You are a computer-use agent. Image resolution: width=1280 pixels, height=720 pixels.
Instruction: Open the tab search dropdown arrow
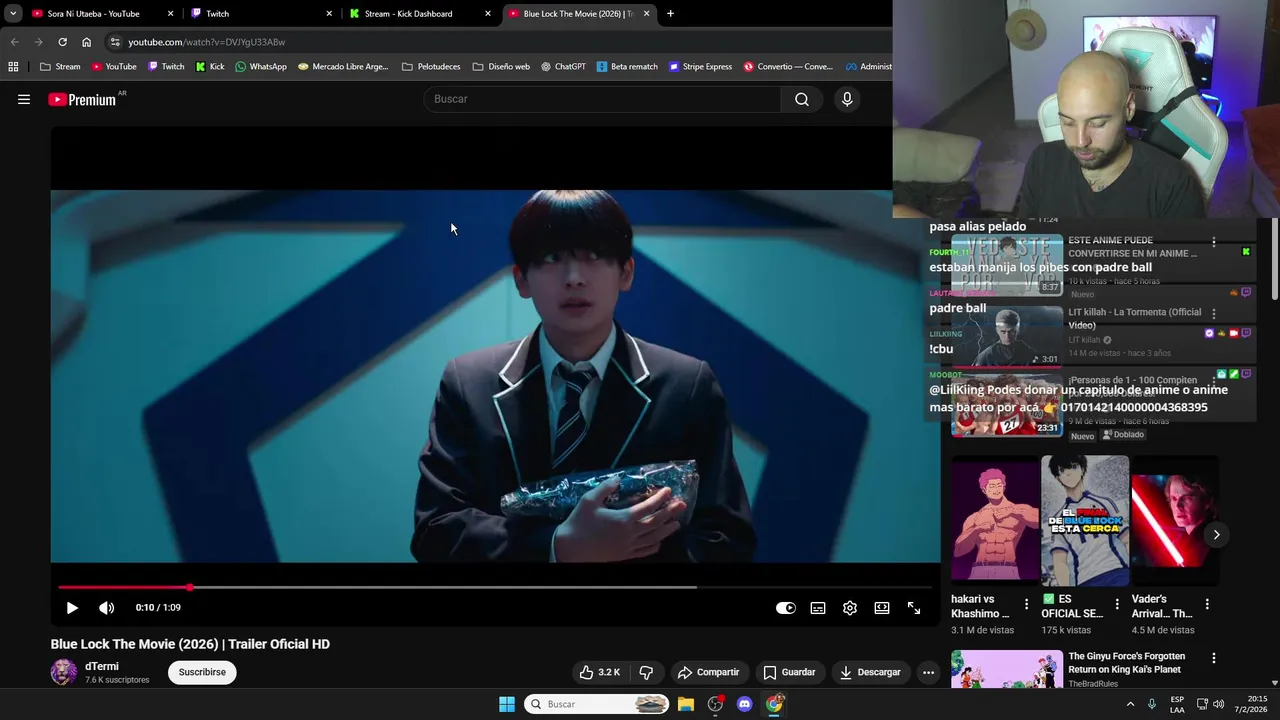click(13, 14)
